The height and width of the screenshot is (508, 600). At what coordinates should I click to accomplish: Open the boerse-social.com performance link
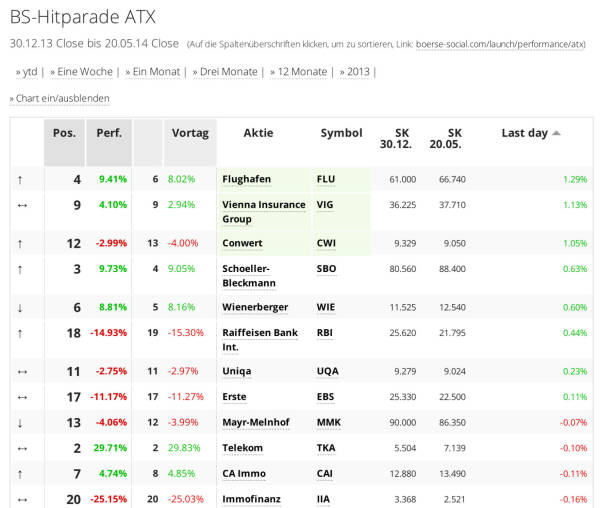click(501, 45)
